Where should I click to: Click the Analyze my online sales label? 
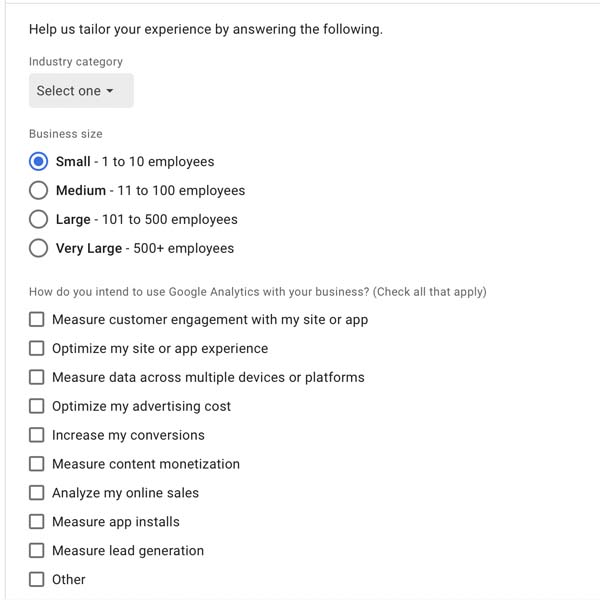pos(126,493)
